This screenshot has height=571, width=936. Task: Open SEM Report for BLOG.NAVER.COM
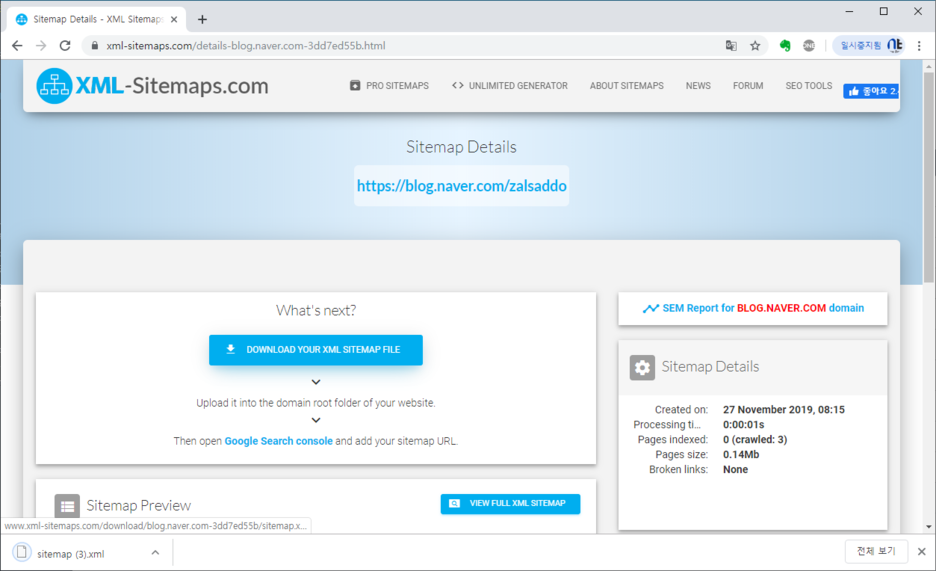click(753, 308)
